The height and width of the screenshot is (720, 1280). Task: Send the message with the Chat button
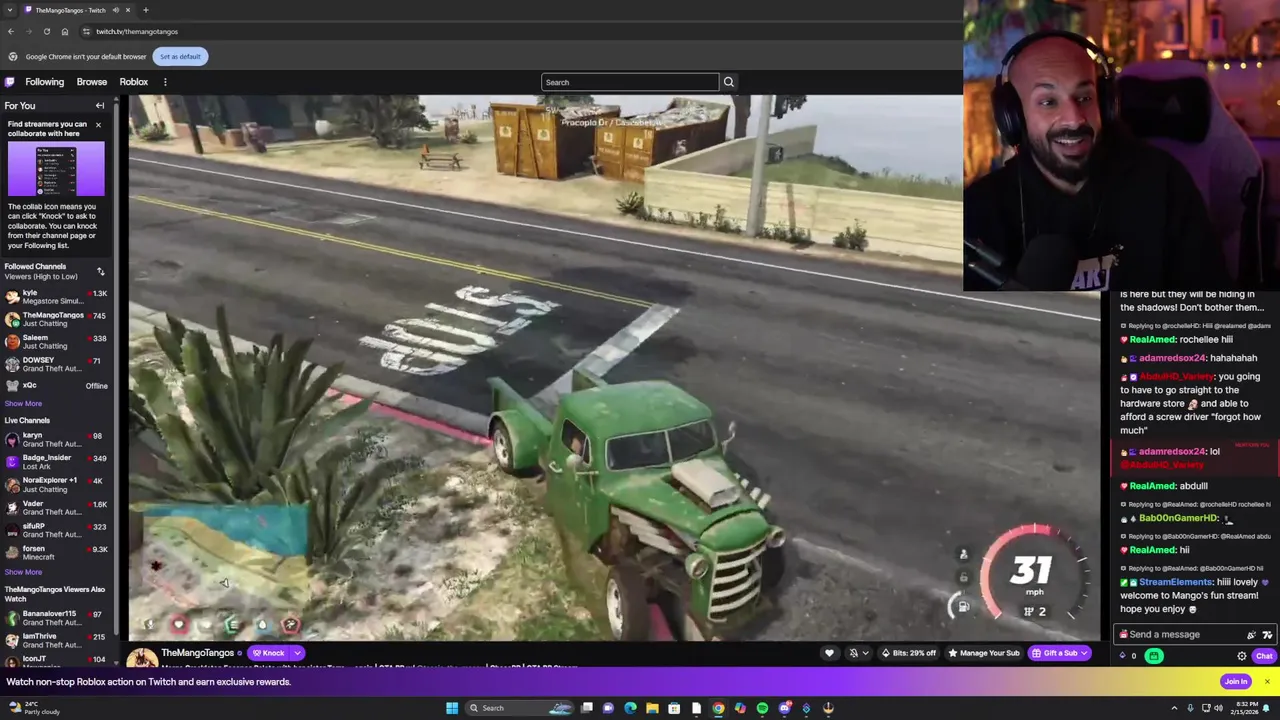1264,656
